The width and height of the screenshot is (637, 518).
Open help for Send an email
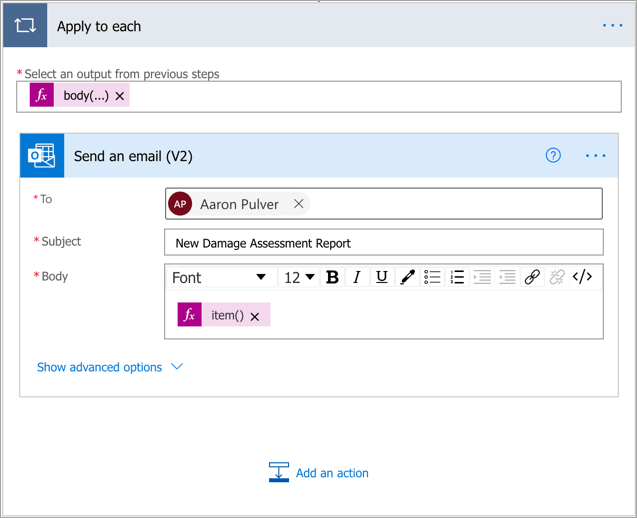pos(553,156)
